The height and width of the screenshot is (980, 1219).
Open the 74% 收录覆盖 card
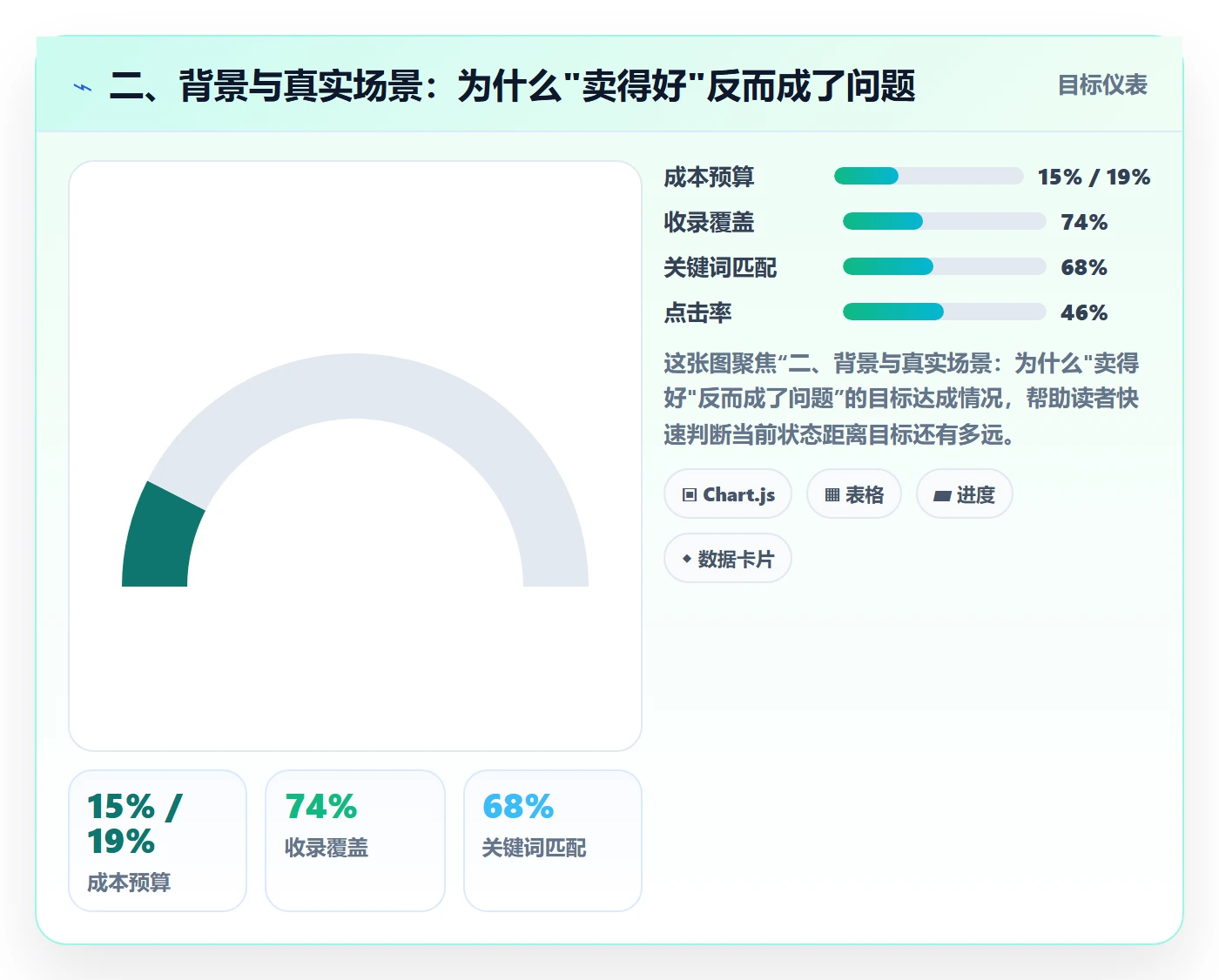[355, 841]
